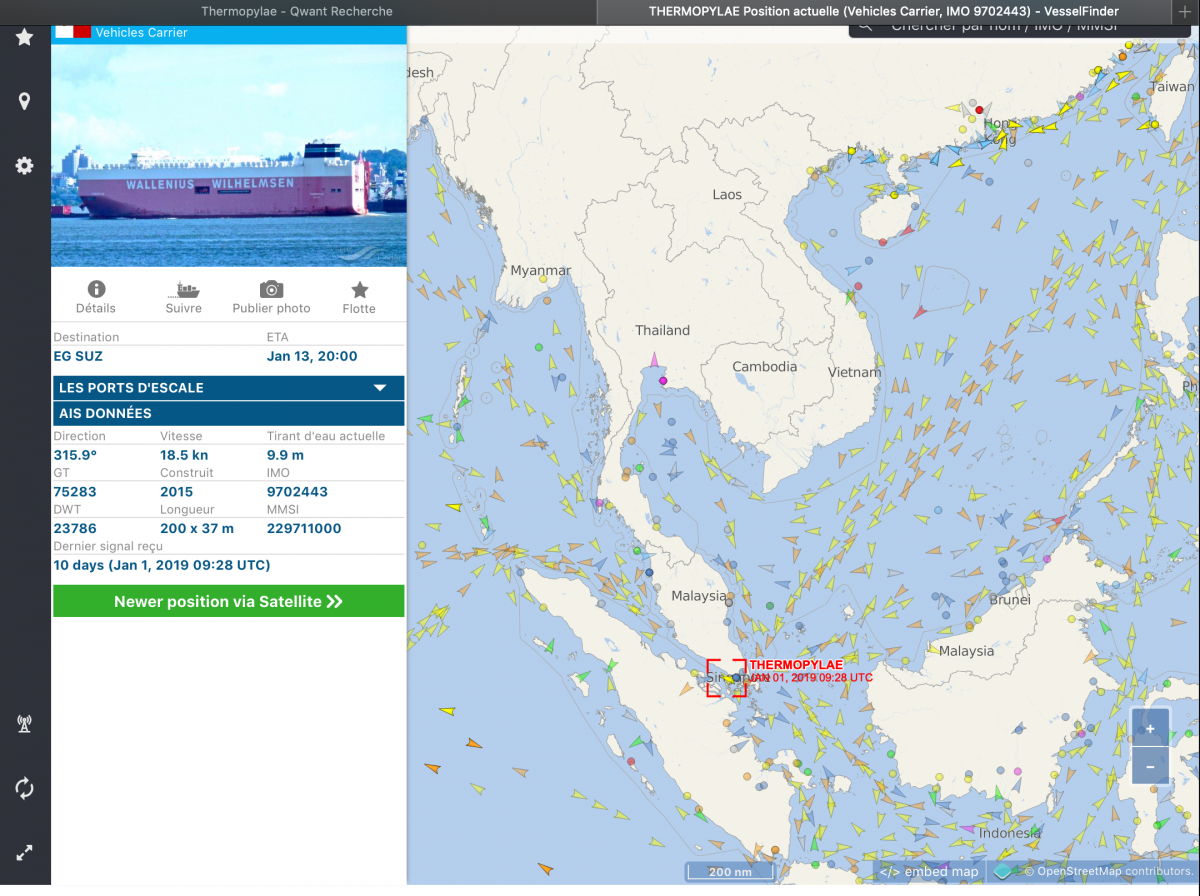Viewport: 1200px width, 896px height.
Task: Click the Indonesia label on map
Action: pyautogui.click(x=1010, y=833)
